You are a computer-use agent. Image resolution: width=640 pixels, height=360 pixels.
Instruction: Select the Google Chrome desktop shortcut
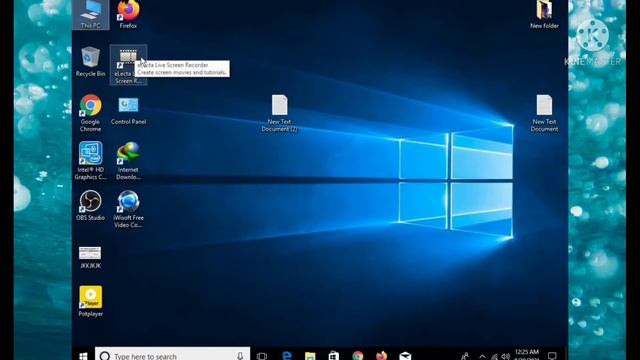coord(91,113)
